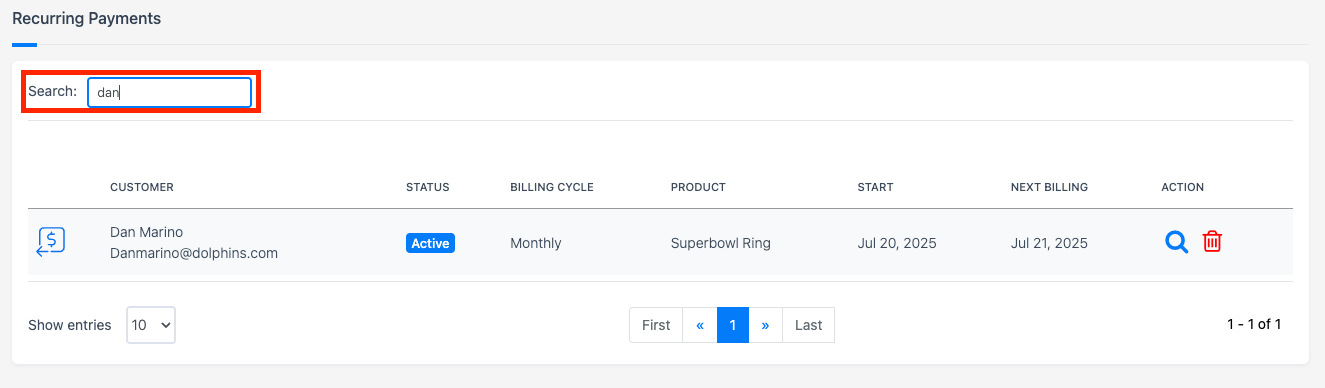The height and width of the screenshot is (388, 1325).
Task: Focus the Search input field
Action: (169, 92)
